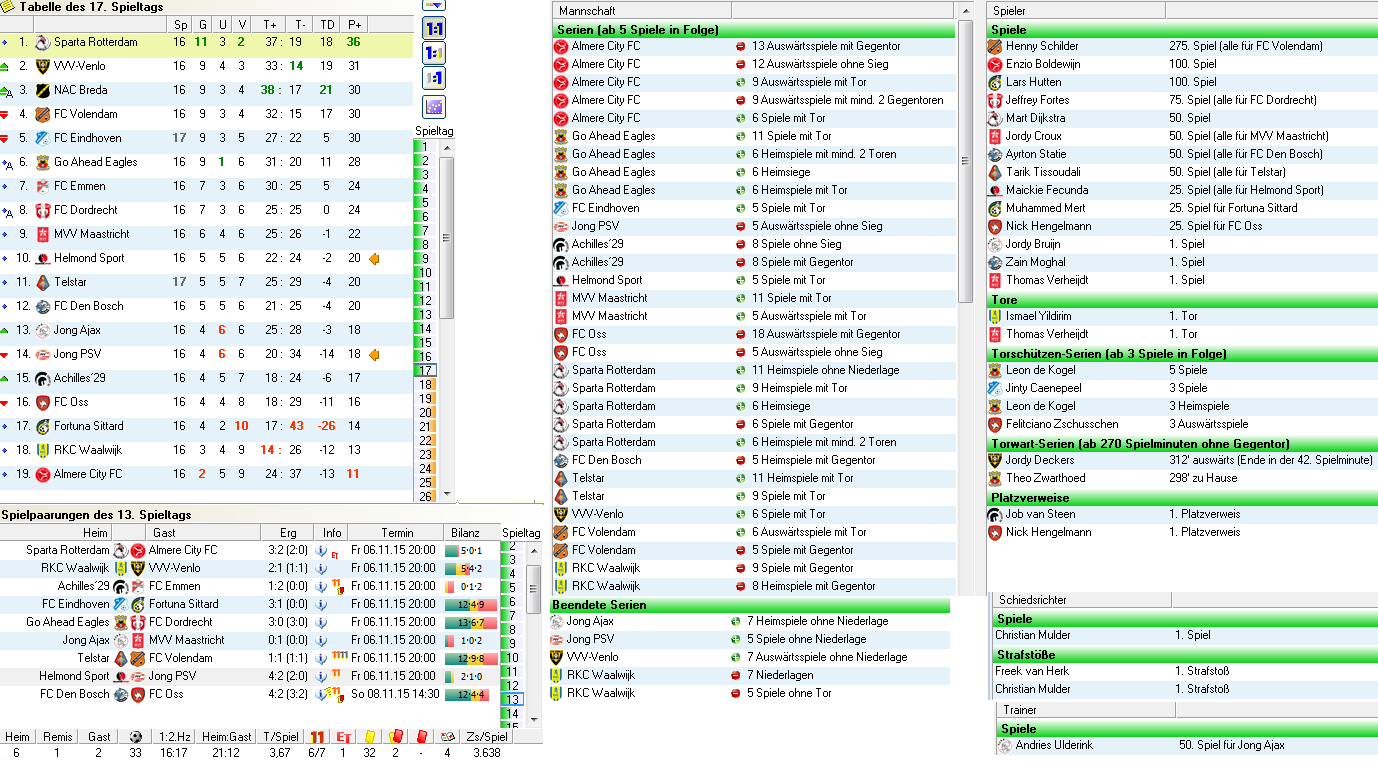The width and height of the screenshot is (1378, 762).
Task: Click the NAC Breda crest in the league table
Action: [x=42, y=90]
